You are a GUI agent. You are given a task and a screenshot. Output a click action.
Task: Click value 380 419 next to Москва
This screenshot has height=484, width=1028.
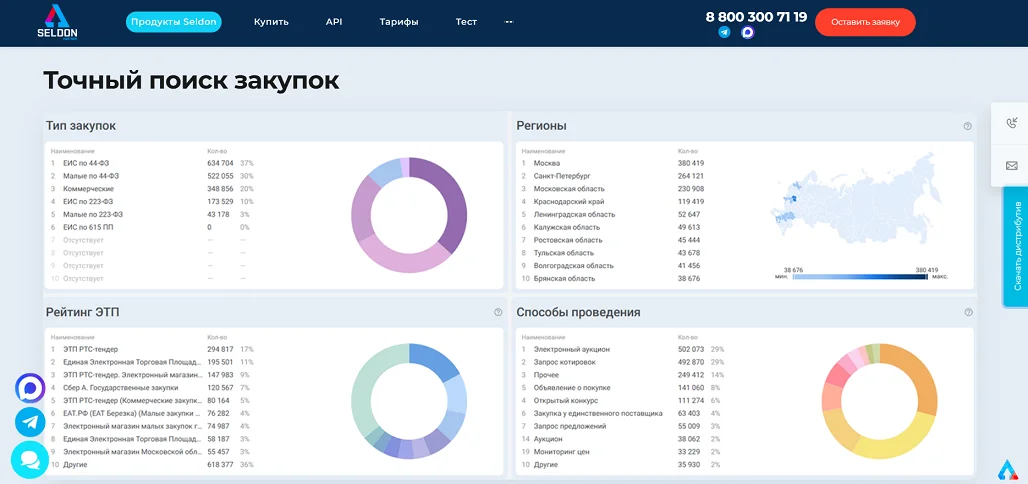tap(691, 163)
